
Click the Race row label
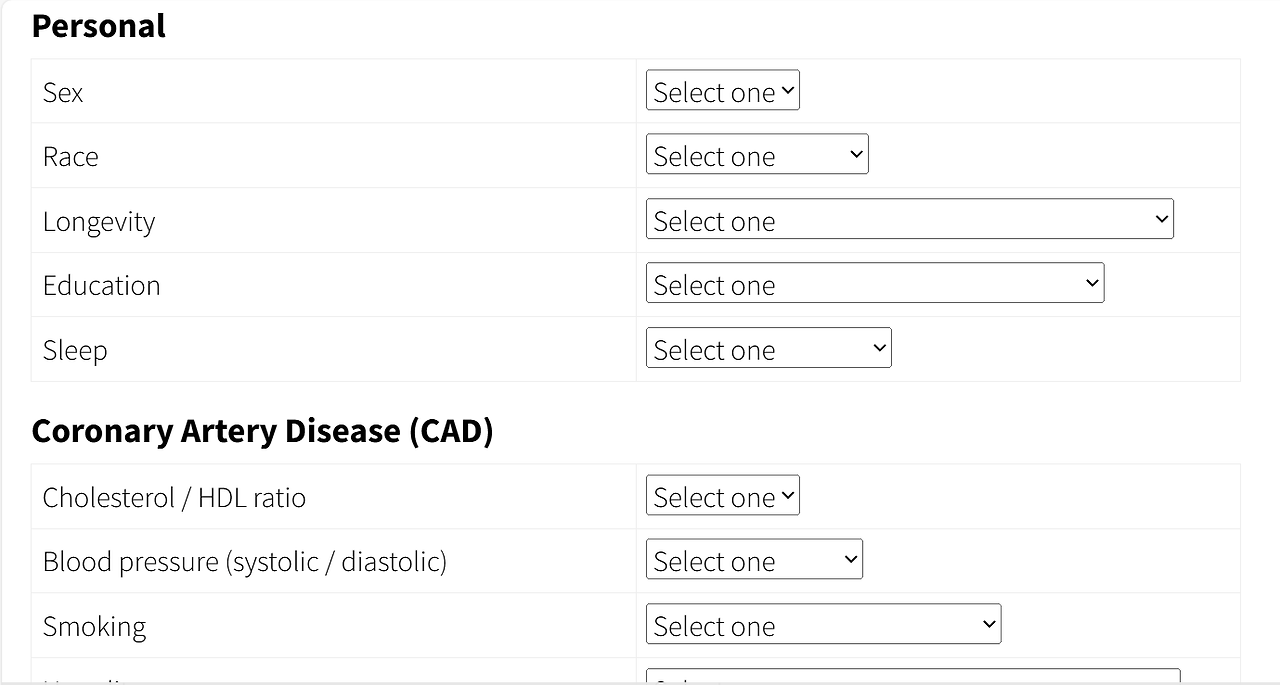[x=70, y=156]
